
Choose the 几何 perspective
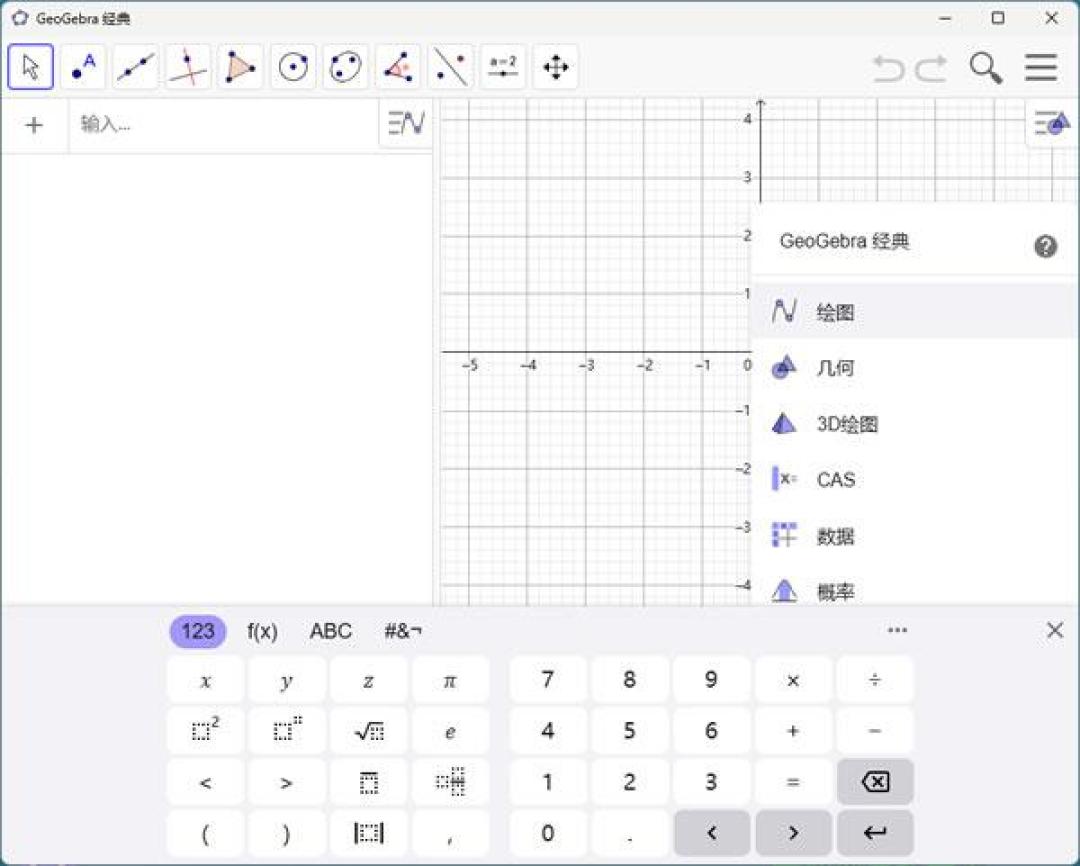(913, 367)
